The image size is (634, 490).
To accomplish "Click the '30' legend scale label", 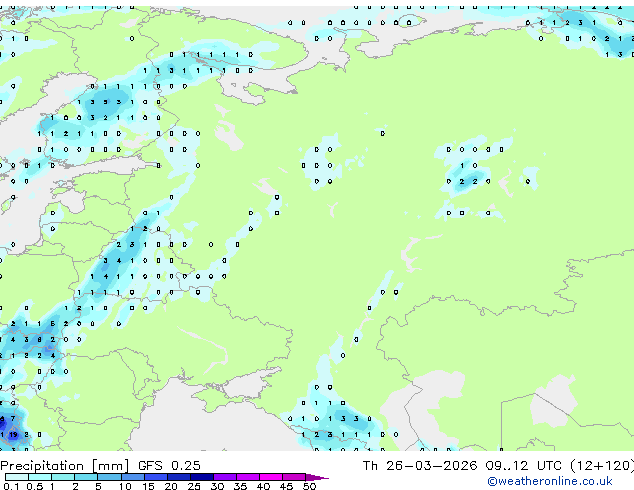I will (217, 486).
